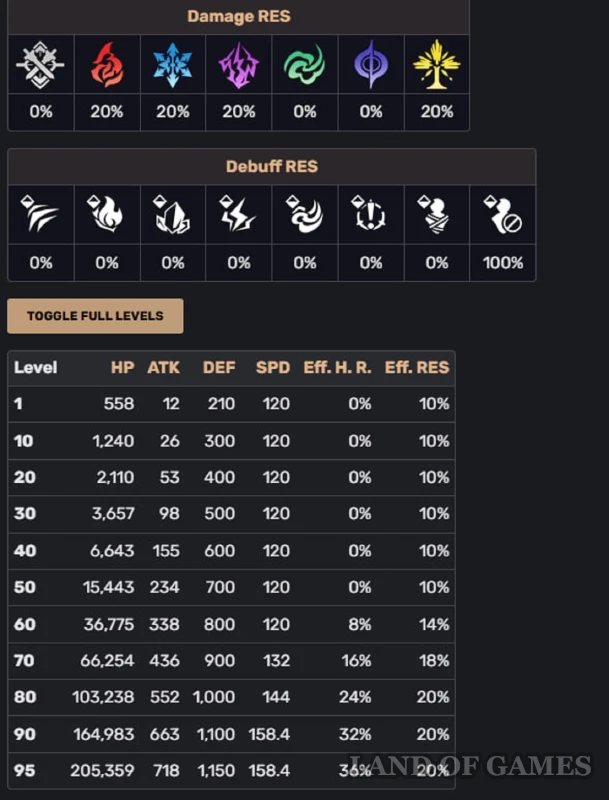
Task: Click the Physical damage RES crossed-swords icon
Action: tap(40, 65)
